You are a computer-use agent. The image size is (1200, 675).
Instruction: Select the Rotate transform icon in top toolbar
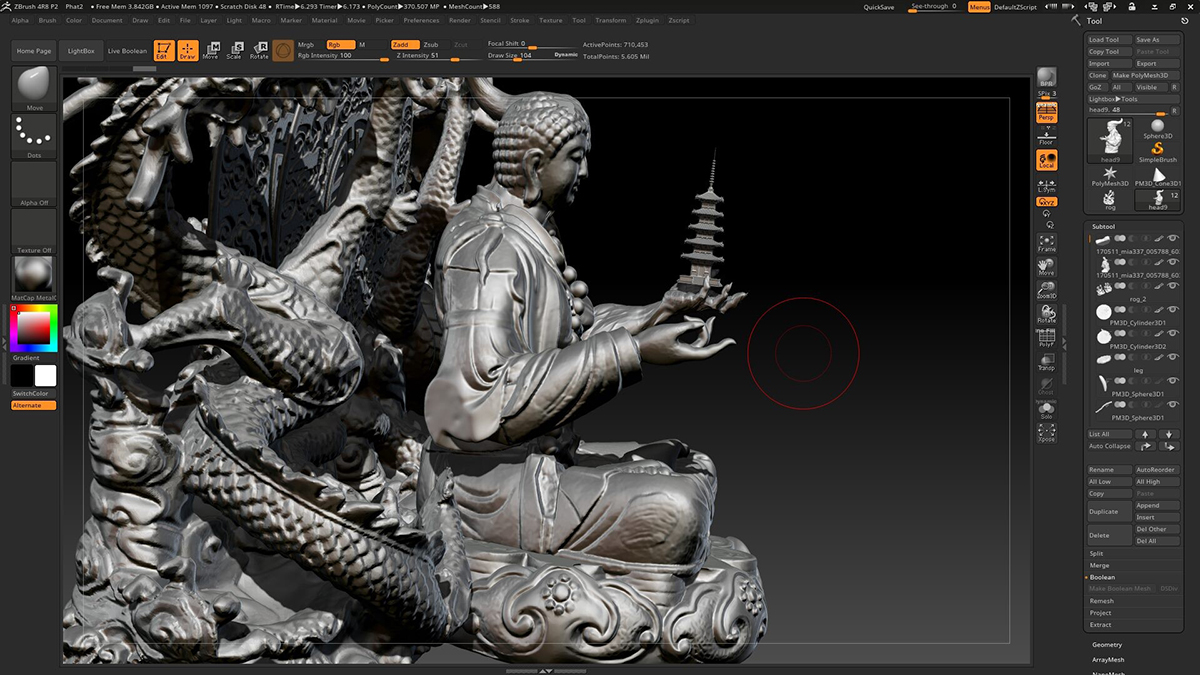(259, 50)
